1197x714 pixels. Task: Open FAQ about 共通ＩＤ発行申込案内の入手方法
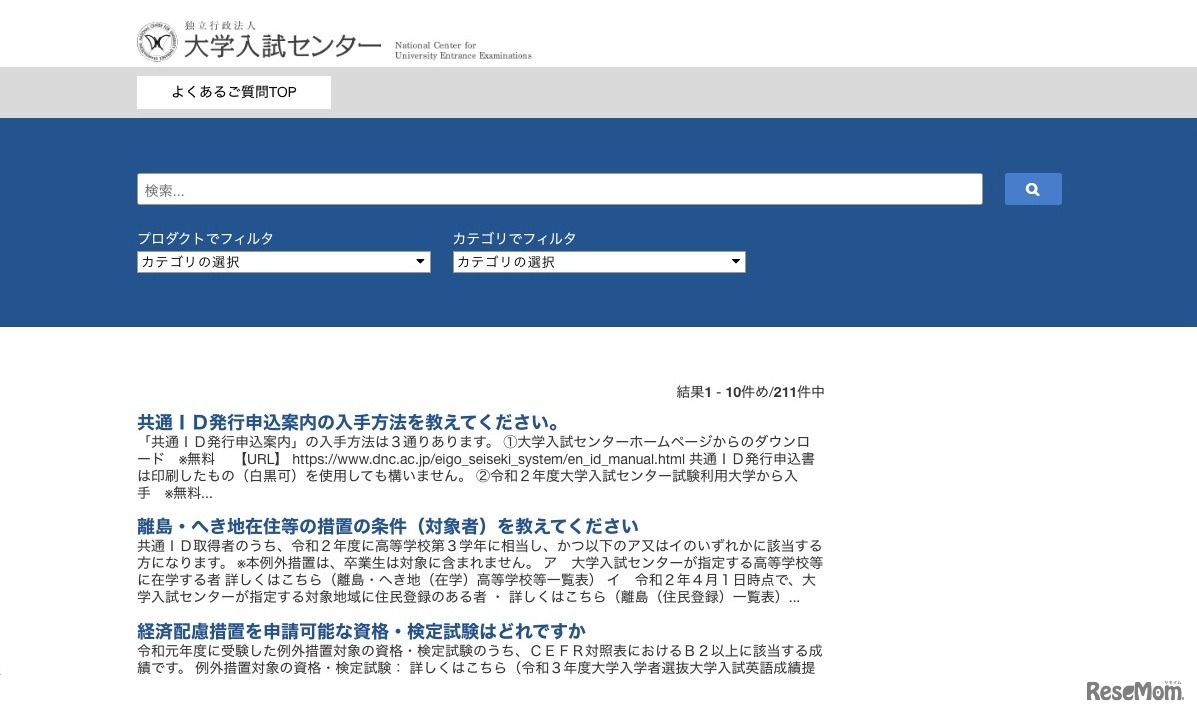click(348, 421)
